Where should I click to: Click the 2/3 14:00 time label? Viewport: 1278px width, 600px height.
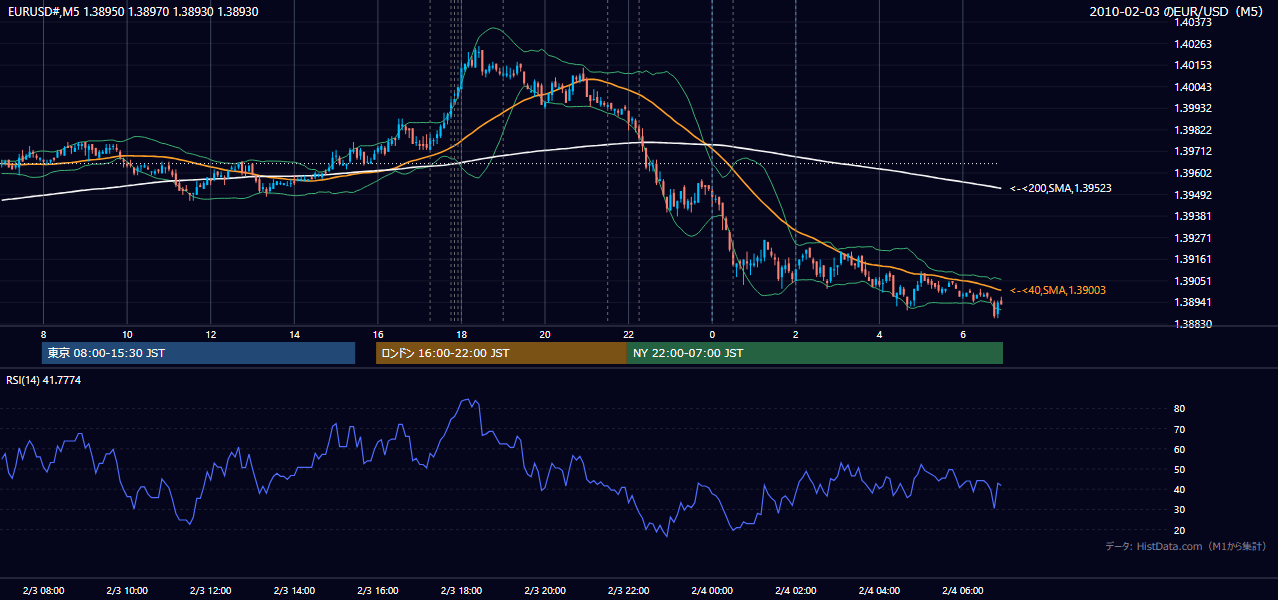point(294,590)
